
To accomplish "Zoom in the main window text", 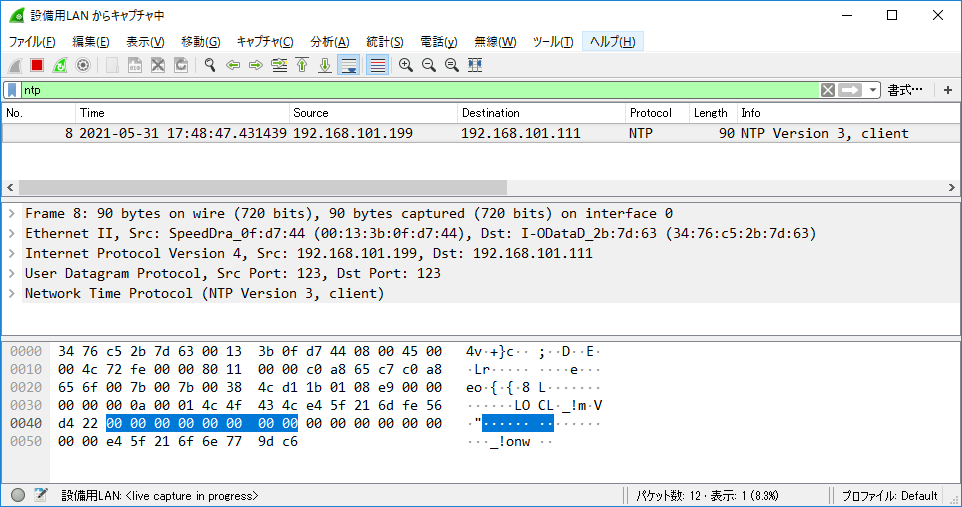I will [406, 65].
